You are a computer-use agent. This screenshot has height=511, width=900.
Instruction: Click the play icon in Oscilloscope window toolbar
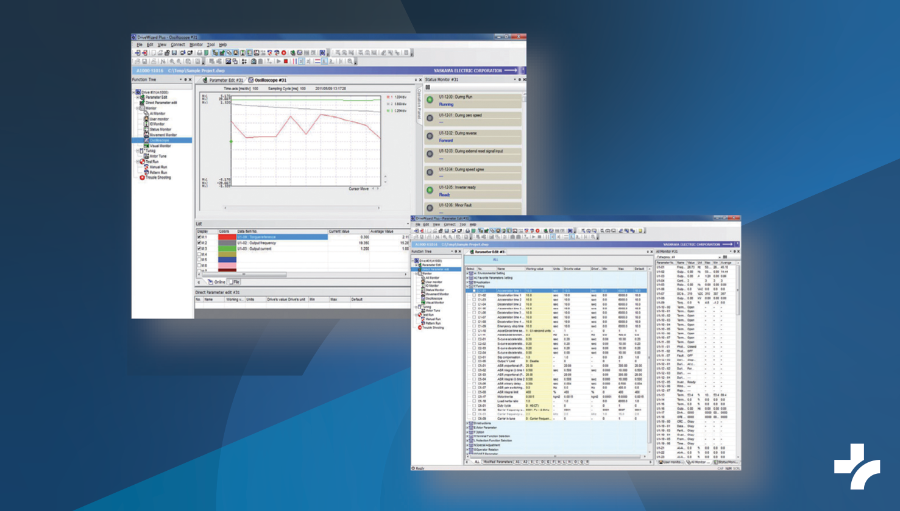[x=278, y=61]
